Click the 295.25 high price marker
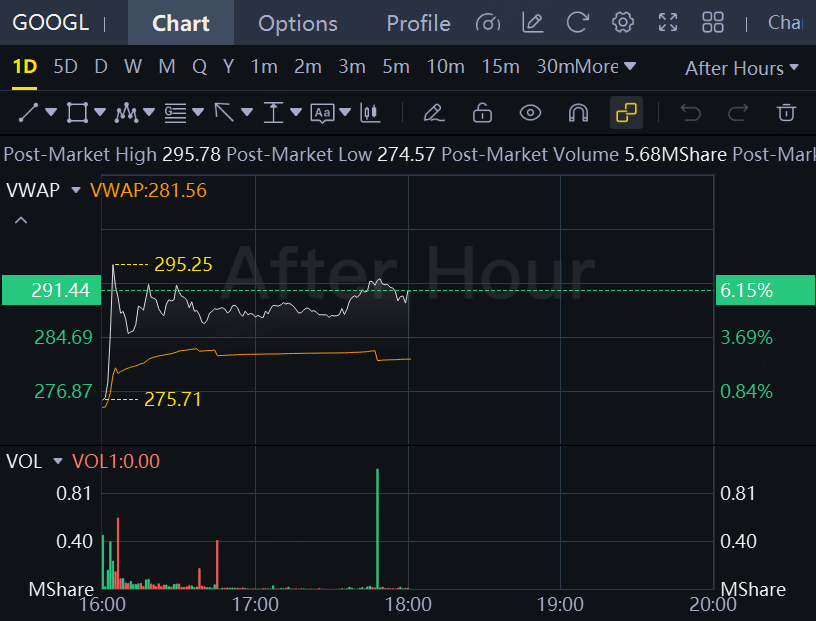This screenshot has width=816, height=621. (x=183, y=264)
